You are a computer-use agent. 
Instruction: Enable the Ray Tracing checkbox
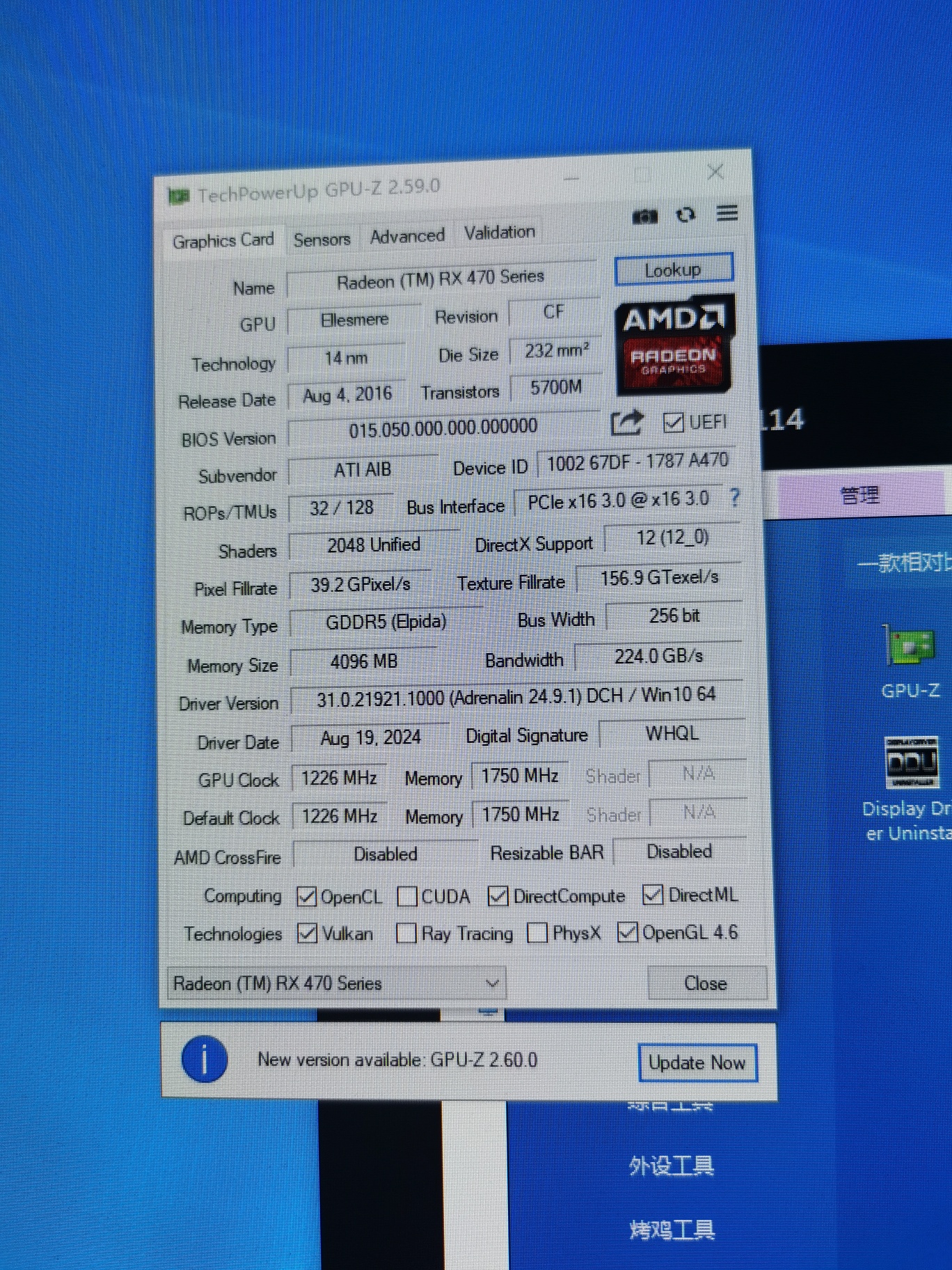click(x=406, y=933)
